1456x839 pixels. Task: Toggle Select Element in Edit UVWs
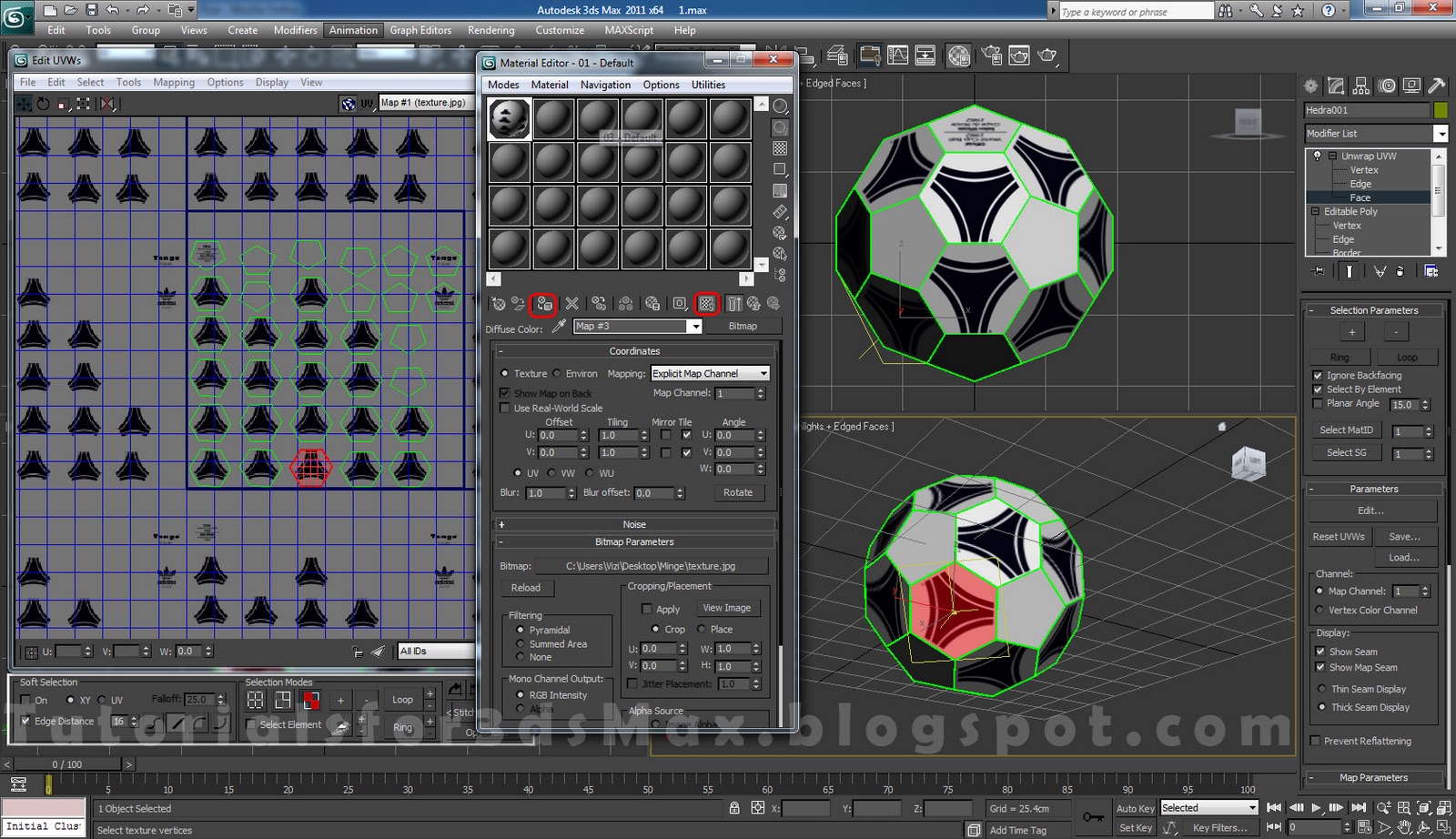[x=251, y=724]
